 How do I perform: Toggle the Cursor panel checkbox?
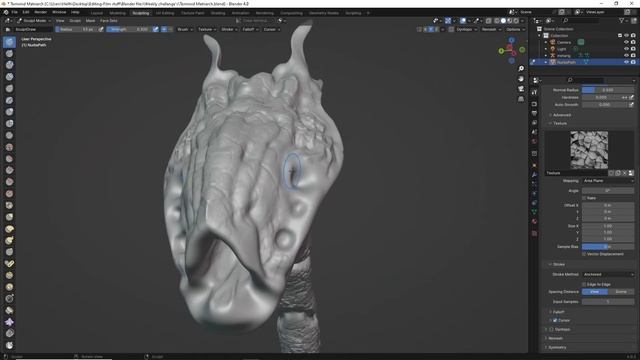click(555, 320)
